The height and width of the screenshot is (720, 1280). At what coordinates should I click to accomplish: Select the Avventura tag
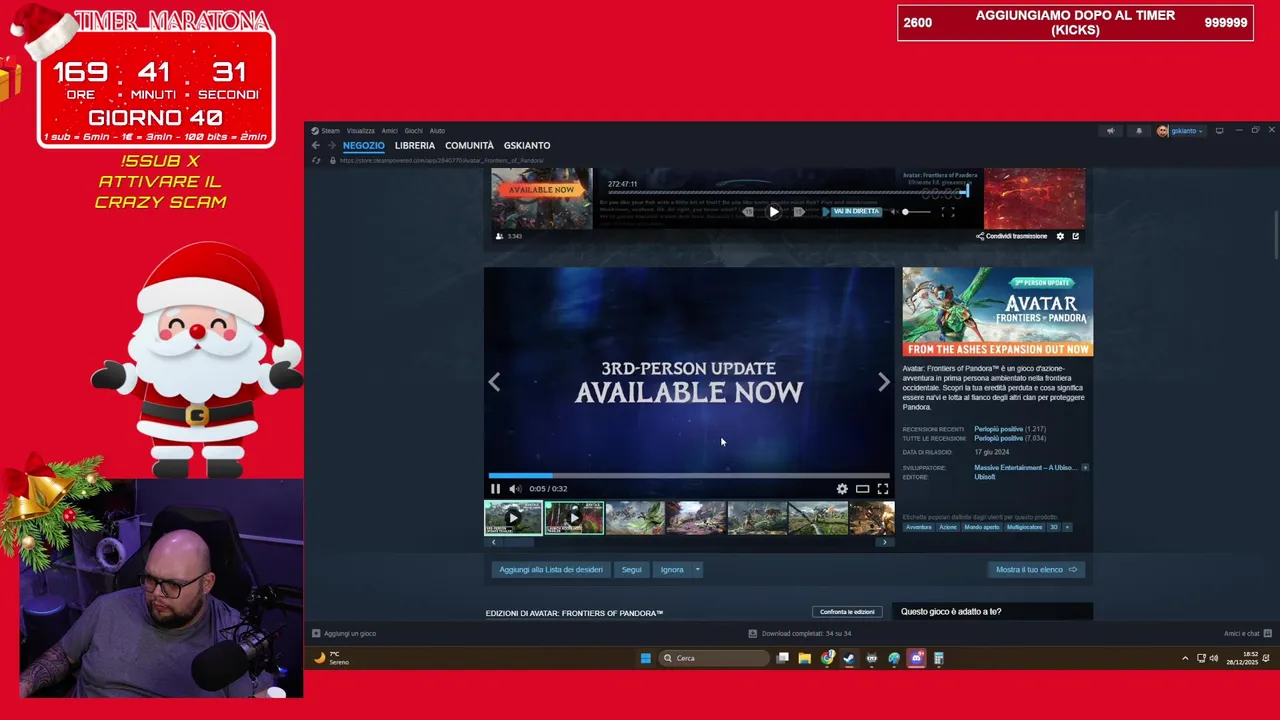click(919, 527)
